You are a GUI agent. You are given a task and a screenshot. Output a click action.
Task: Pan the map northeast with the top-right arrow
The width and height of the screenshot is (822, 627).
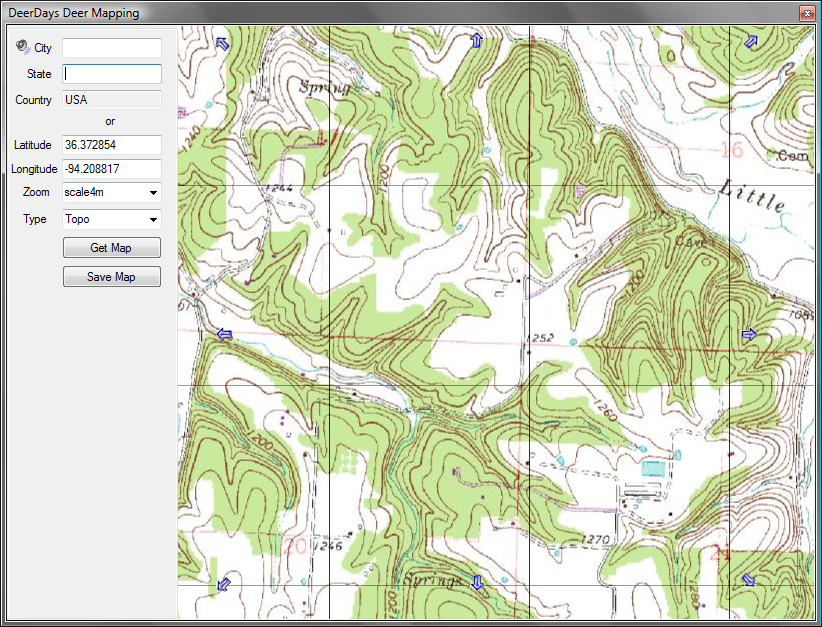[750, 40]
